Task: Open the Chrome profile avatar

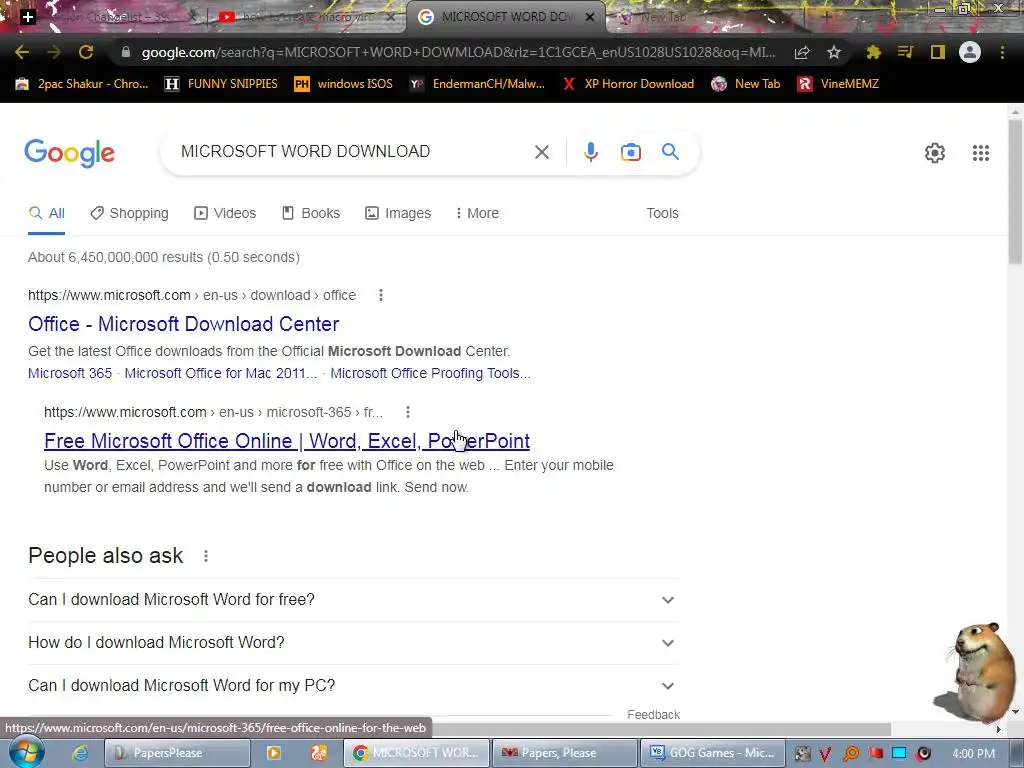Action: pos(970,52)
